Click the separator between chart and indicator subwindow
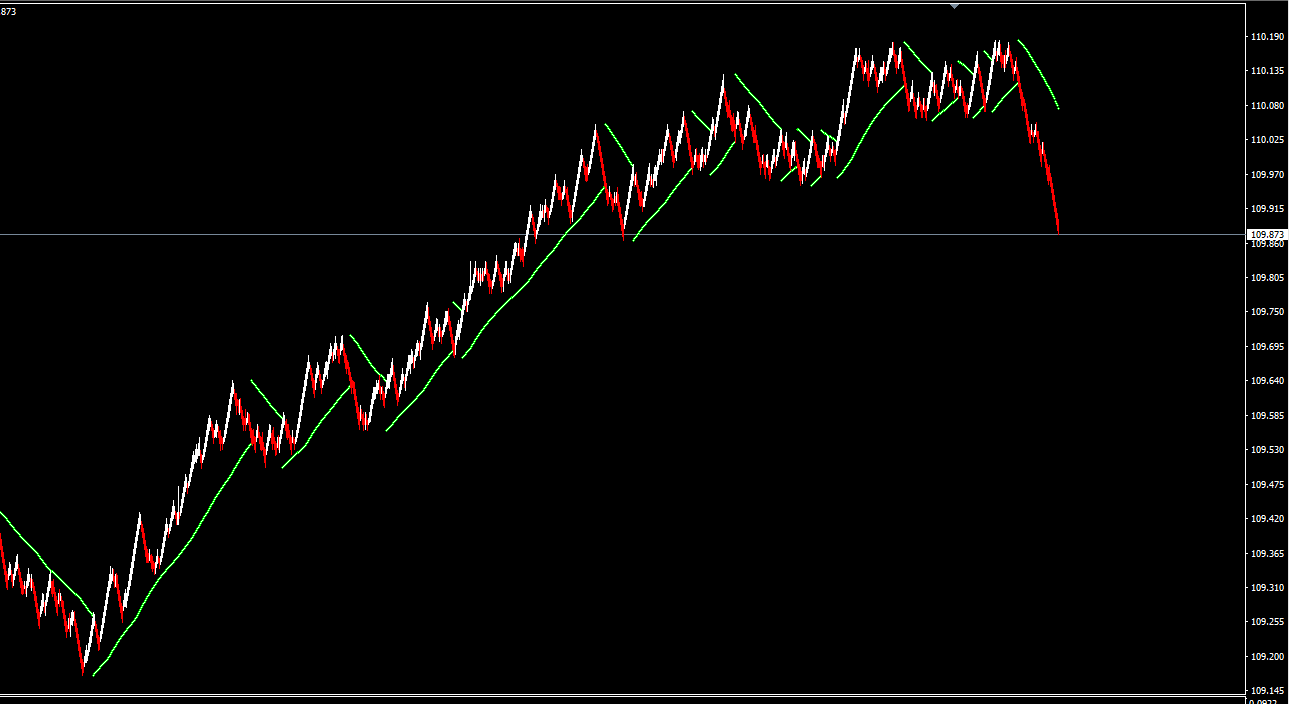Image resolution: width=1289 pixels, height=704 pixels. click(622, 695)
